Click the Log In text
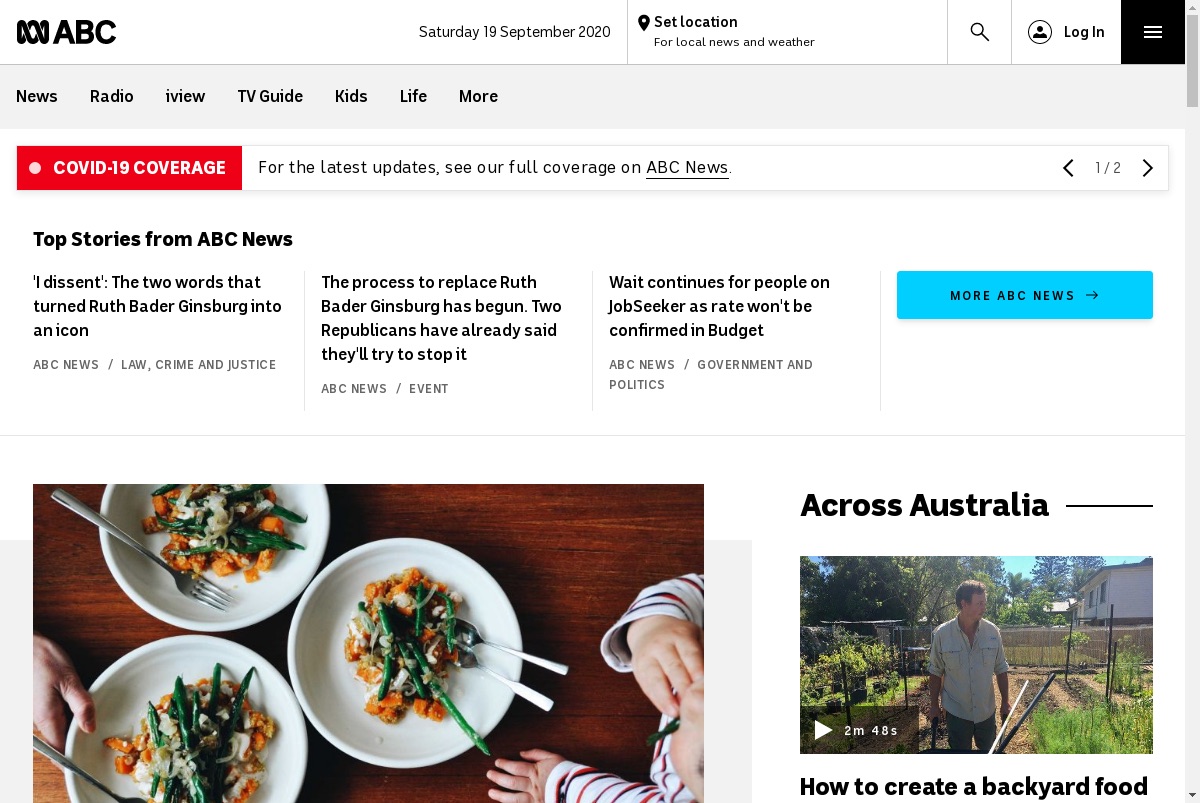 [1084, 32]
